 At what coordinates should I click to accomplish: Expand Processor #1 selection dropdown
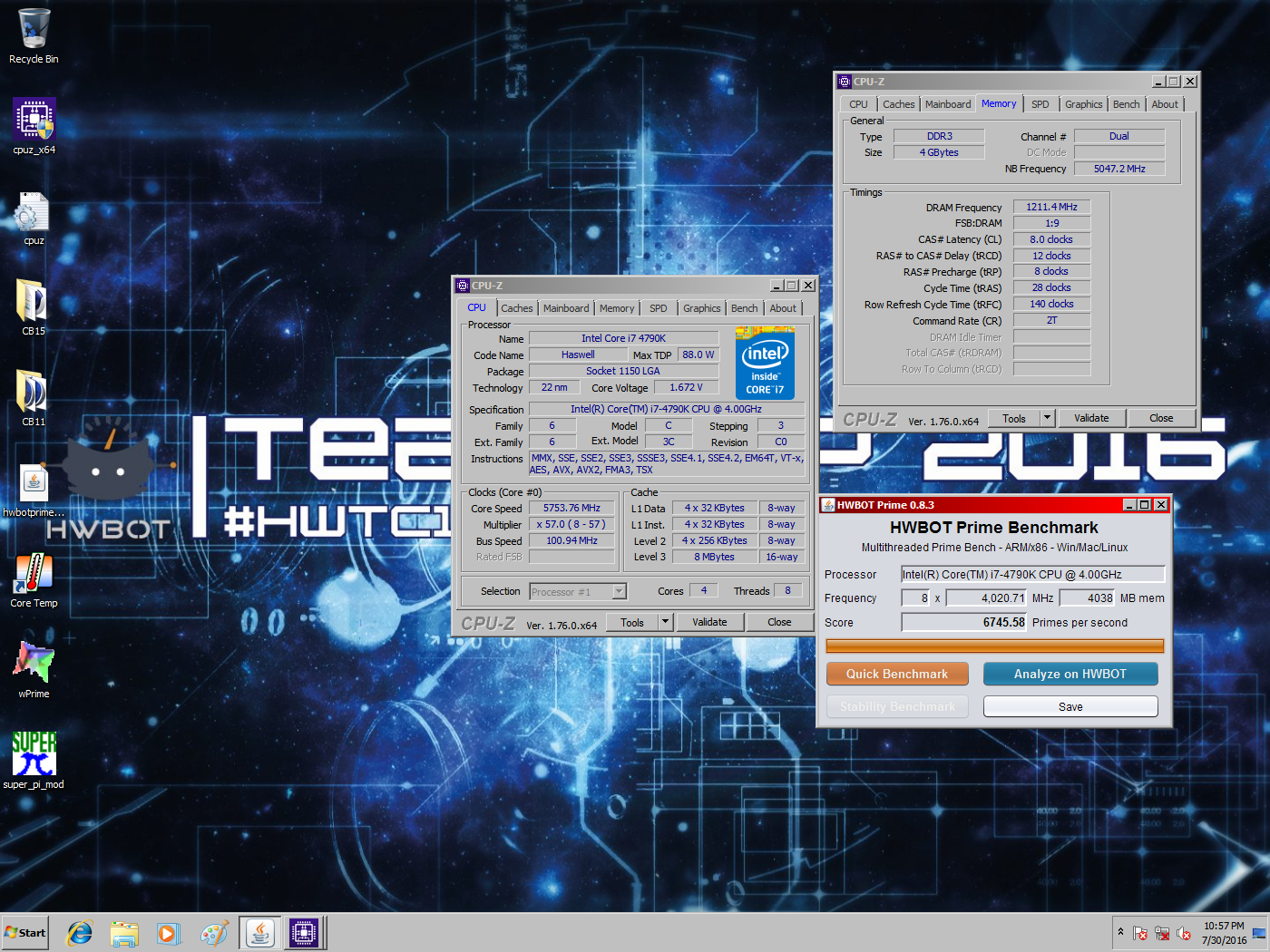pyautogui.click(x=620, y=592)
